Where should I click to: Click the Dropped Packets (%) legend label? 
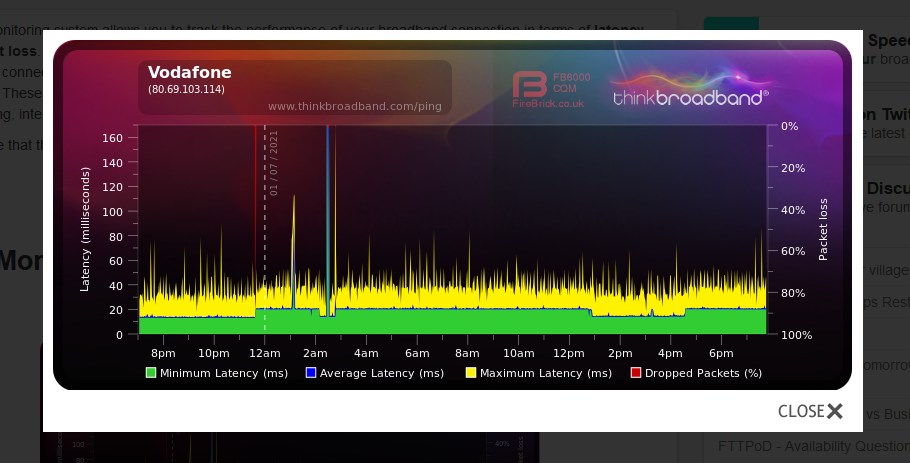(703, 373)
